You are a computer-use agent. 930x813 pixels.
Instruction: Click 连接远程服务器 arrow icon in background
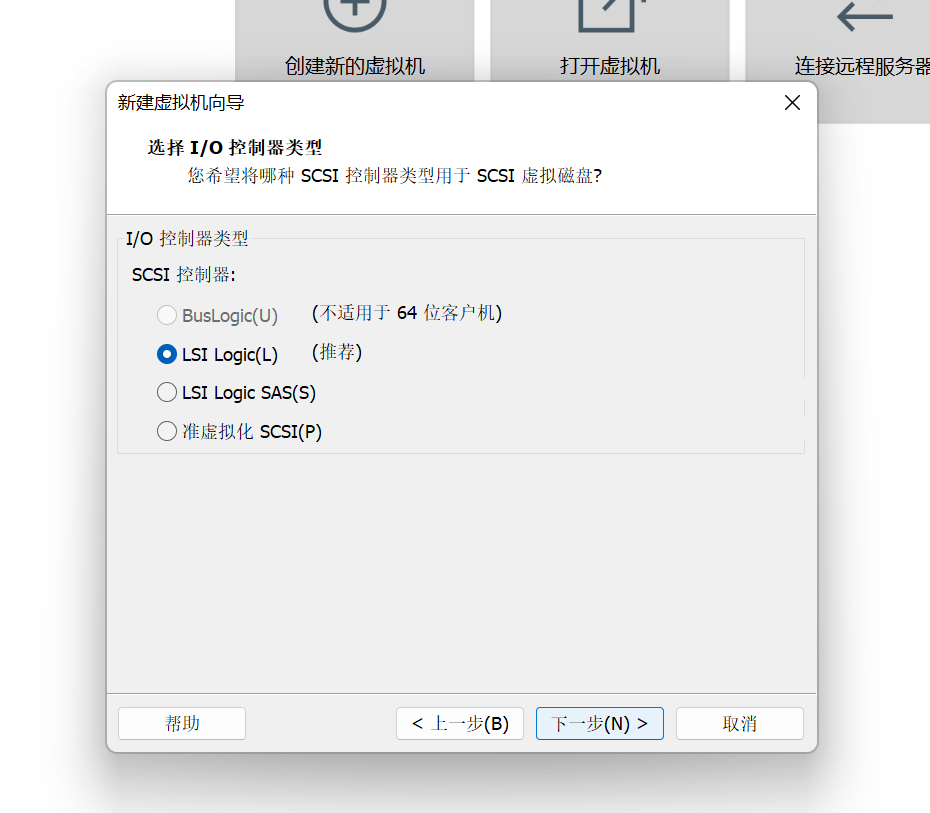(865, 15)
